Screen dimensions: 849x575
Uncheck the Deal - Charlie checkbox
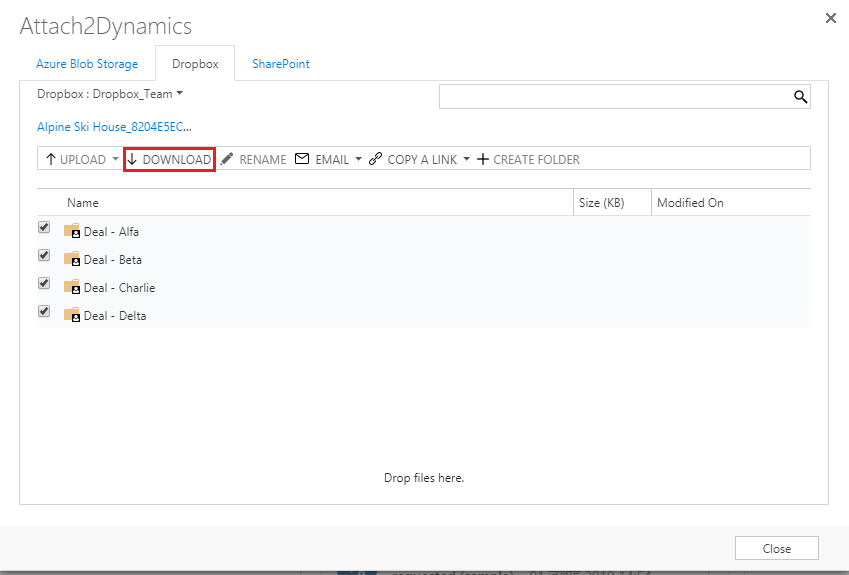pos(44,284)
